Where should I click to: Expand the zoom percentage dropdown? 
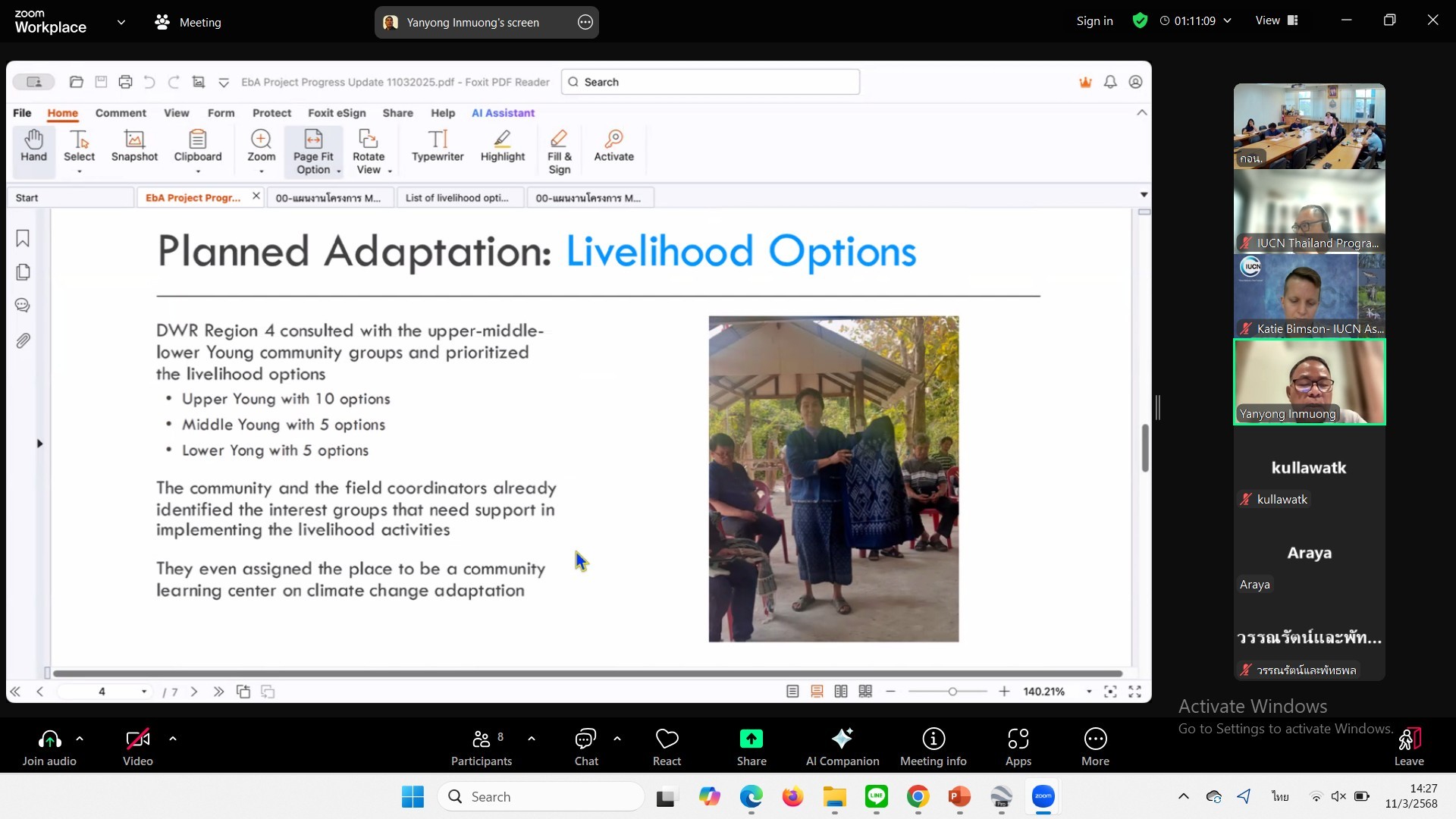(1089, 692)
